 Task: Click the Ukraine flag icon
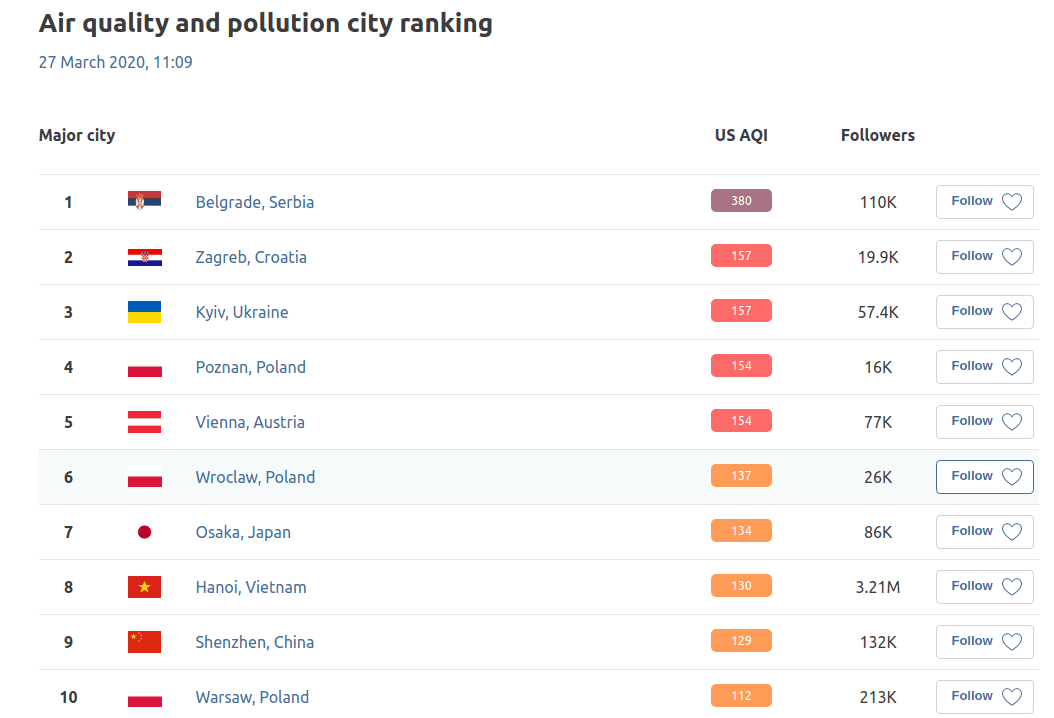click(144, 312)
